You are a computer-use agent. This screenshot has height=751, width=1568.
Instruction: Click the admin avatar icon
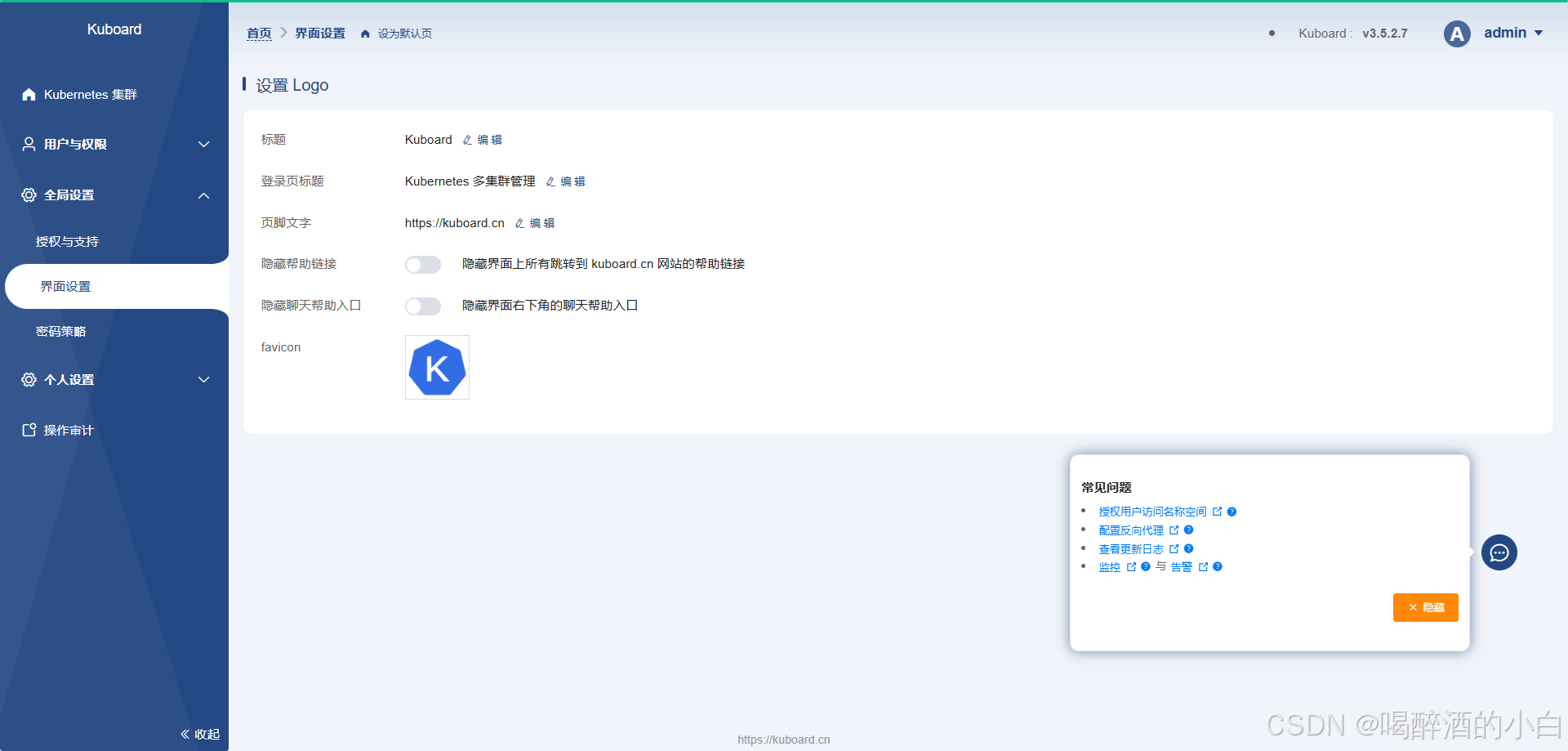point(1457,34)
